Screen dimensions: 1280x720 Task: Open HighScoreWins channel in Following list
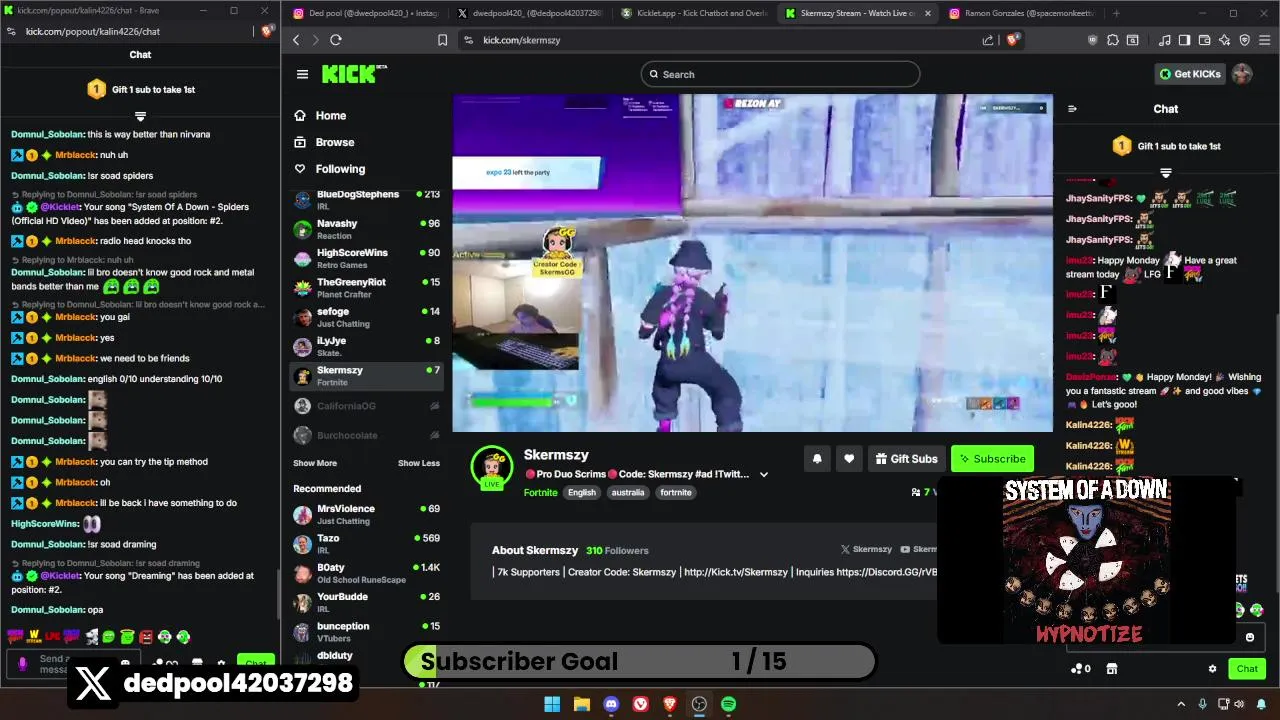coord(366,258)
